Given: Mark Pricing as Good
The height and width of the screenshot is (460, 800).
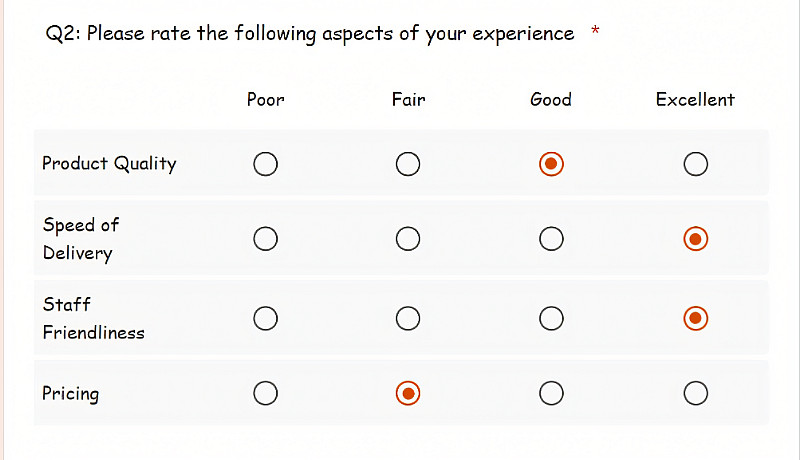Looking at the screenshot, I should pyautogui.click(x=551, y=393).
